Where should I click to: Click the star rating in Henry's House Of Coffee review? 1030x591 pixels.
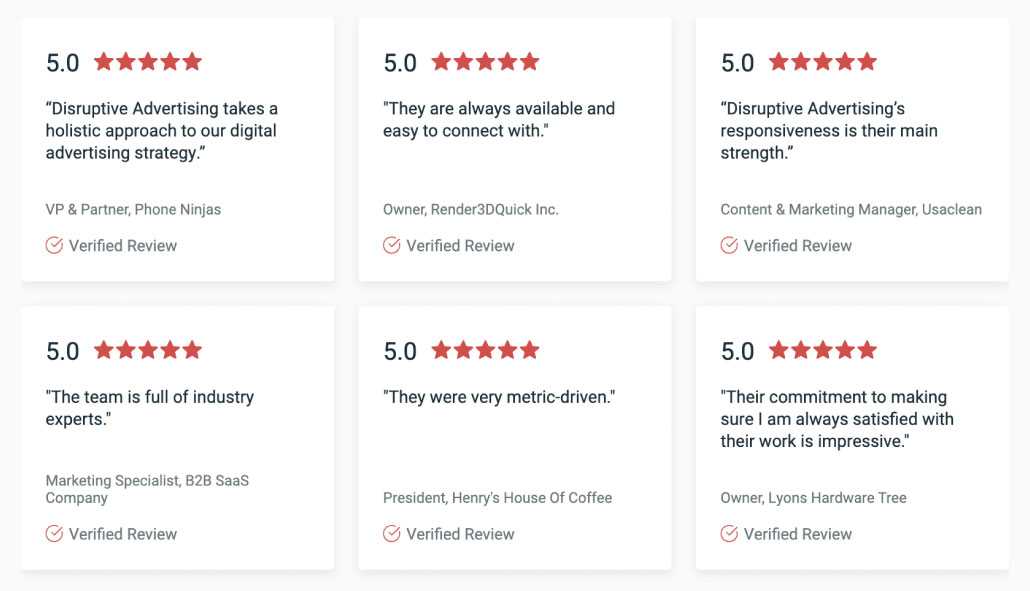(x=485, y=350)
